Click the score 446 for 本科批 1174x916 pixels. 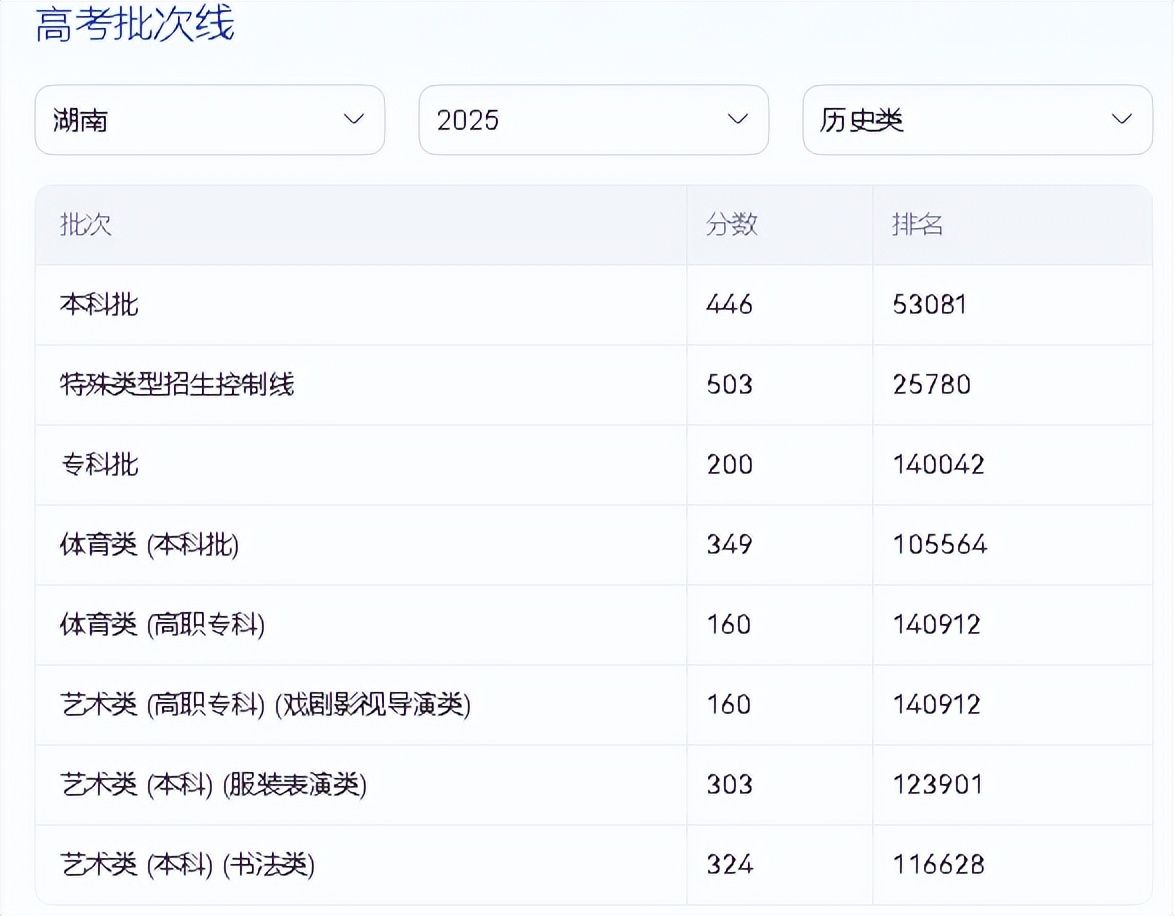click(728, 305)
